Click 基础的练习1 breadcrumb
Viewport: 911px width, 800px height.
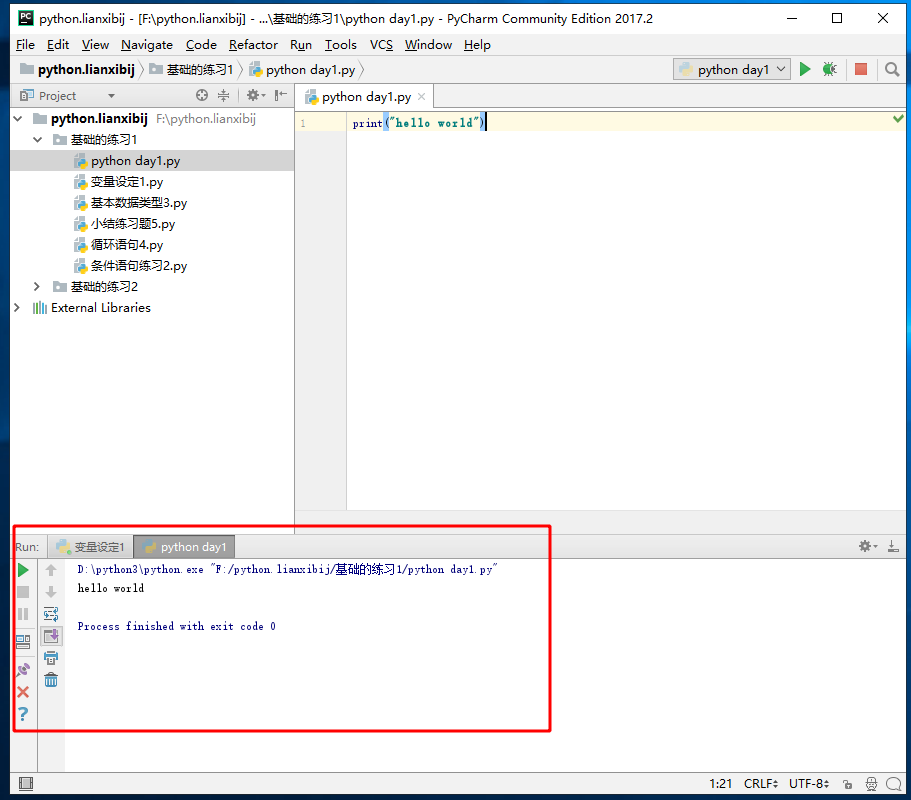[192, 70]
